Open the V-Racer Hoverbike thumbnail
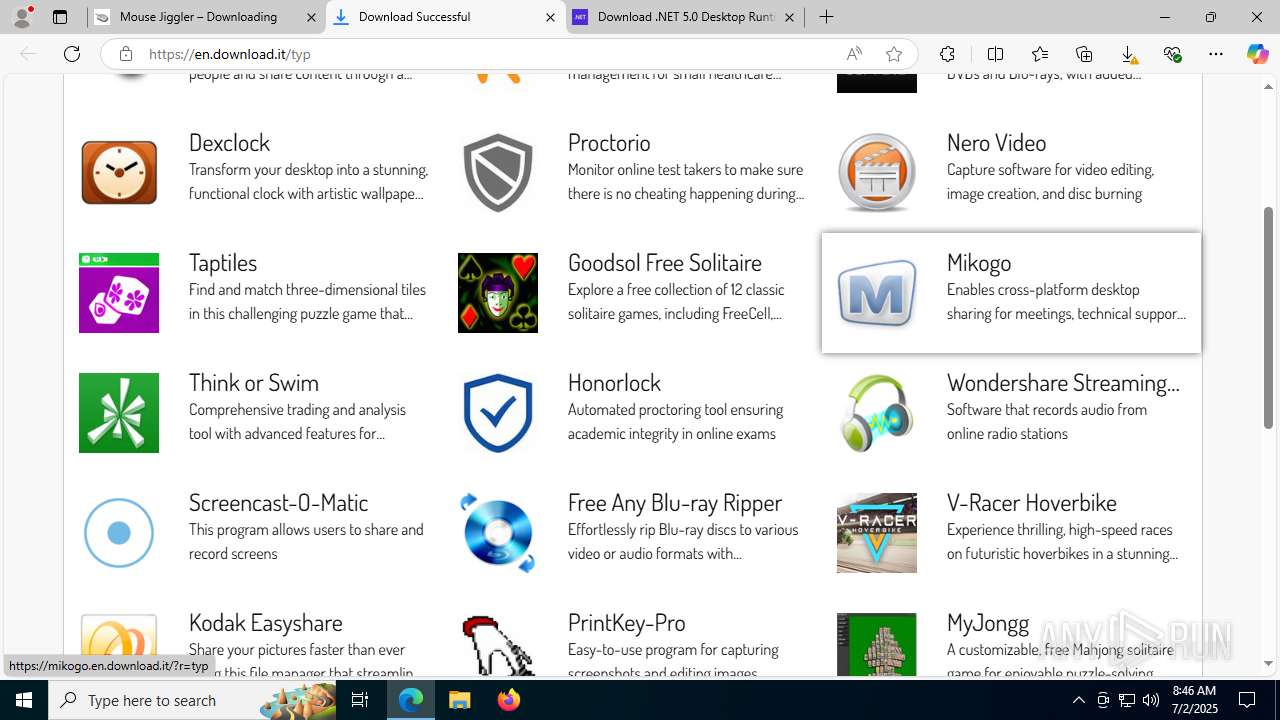1280x720 pixels. click(x=877, y=533)
